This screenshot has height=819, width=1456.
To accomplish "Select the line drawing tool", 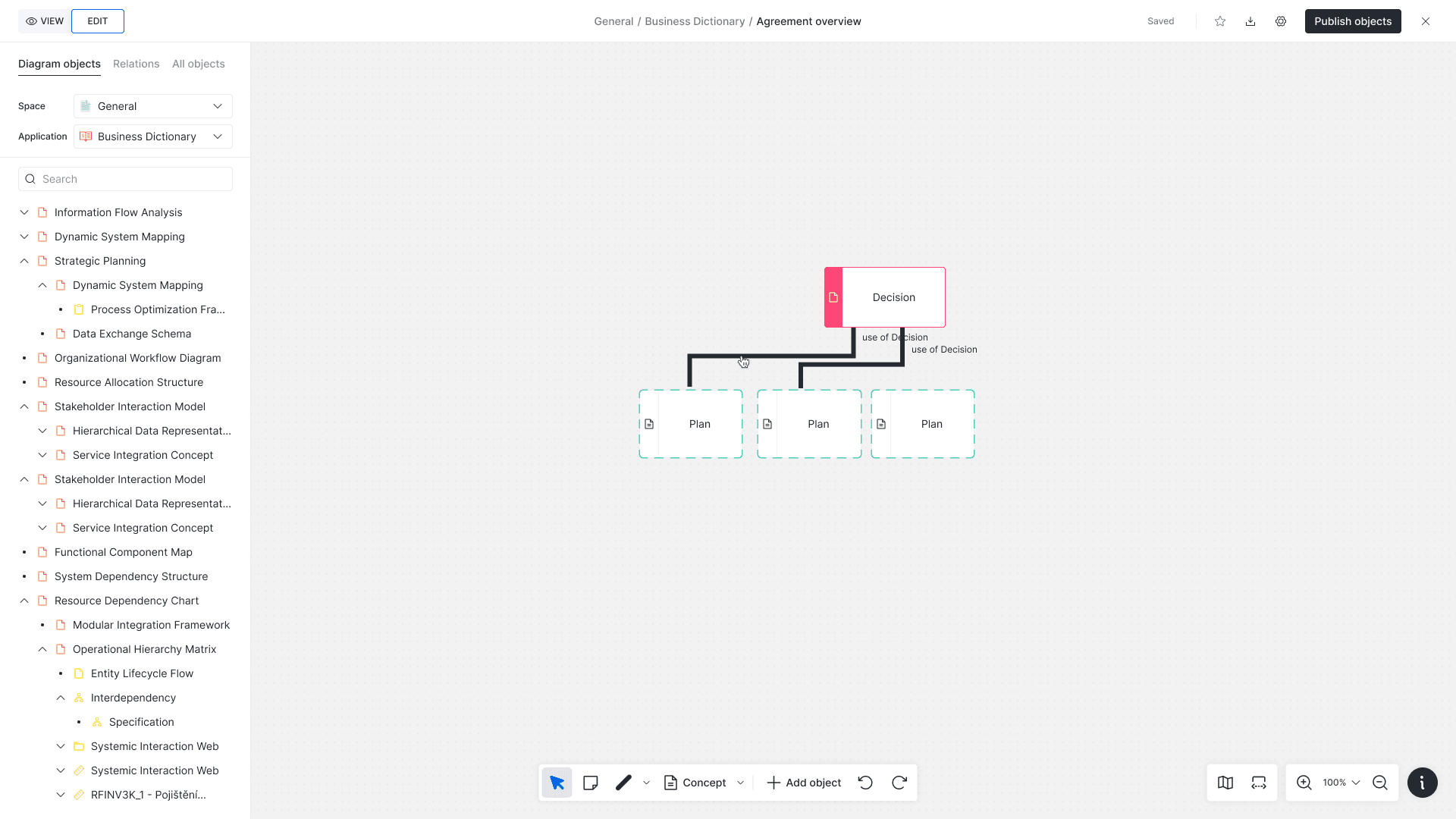I will pyautogui.click(x=623, y=783).
